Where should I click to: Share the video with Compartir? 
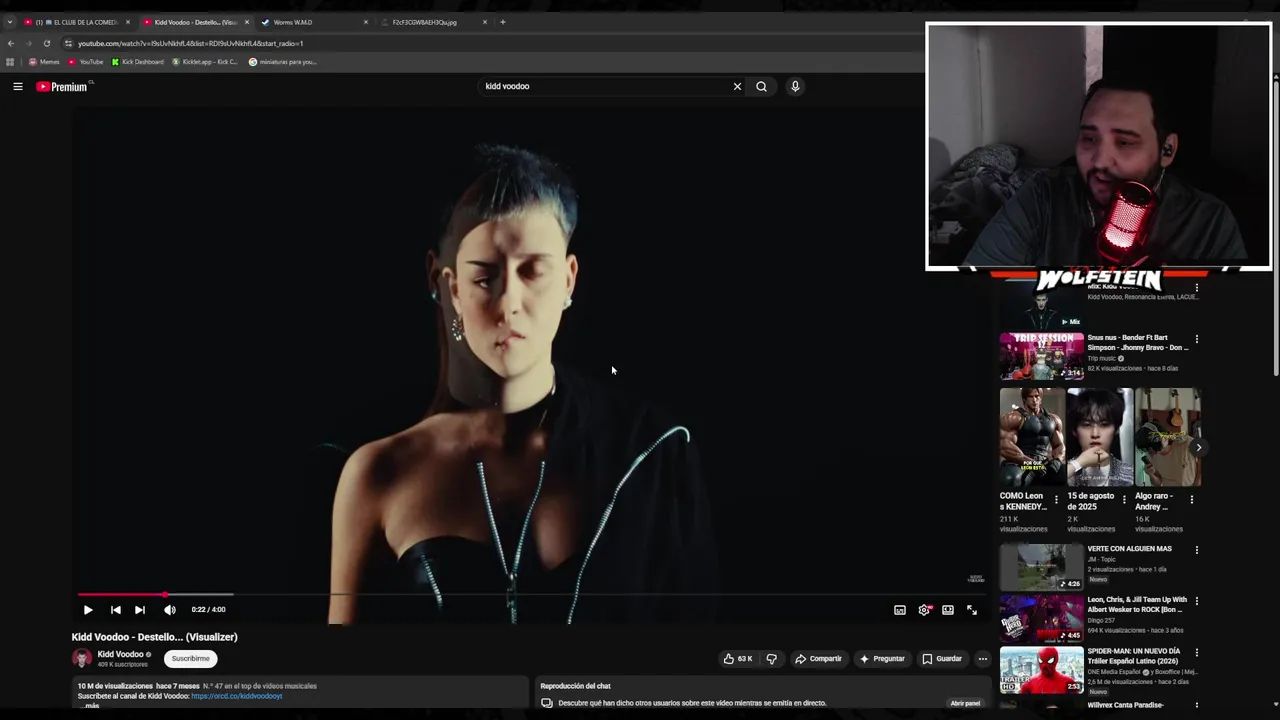819,659
